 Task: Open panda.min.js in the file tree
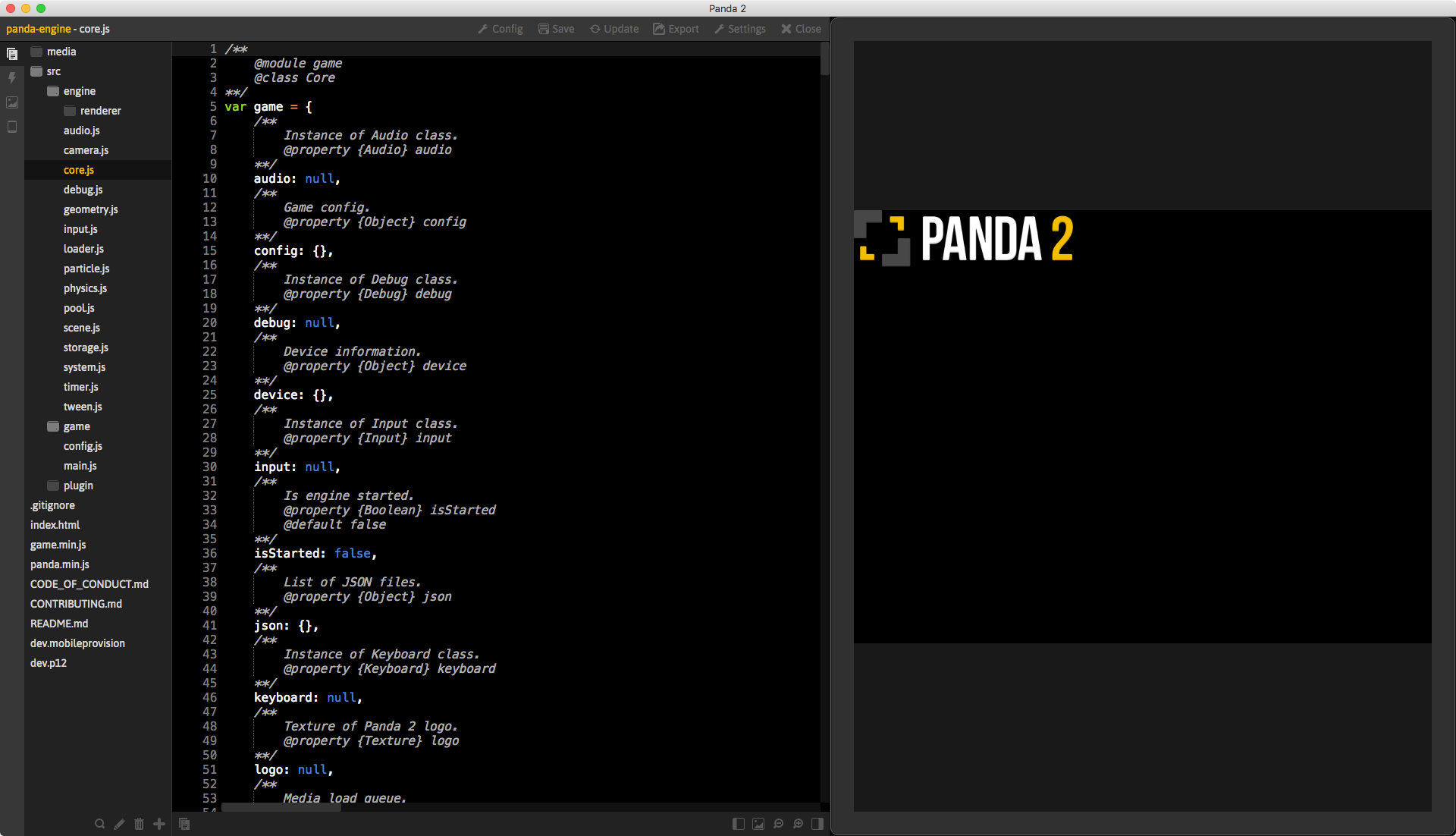(60, 564)
